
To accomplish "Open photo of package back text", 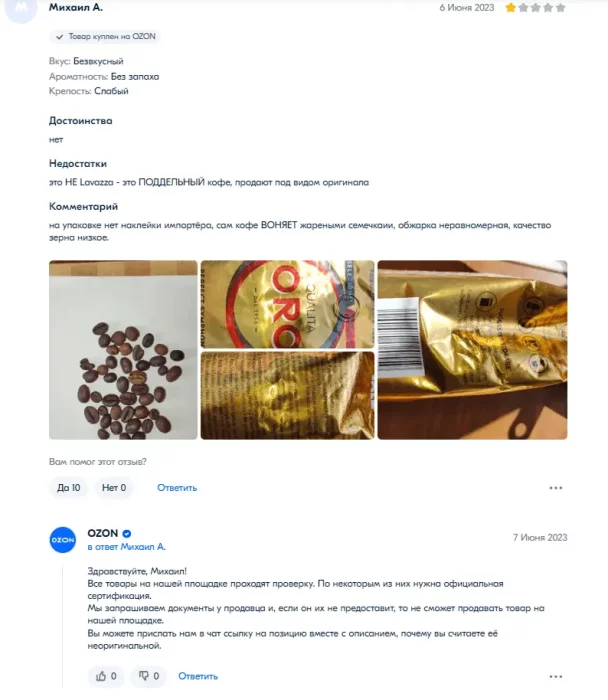I will click(x=287, y=396).
